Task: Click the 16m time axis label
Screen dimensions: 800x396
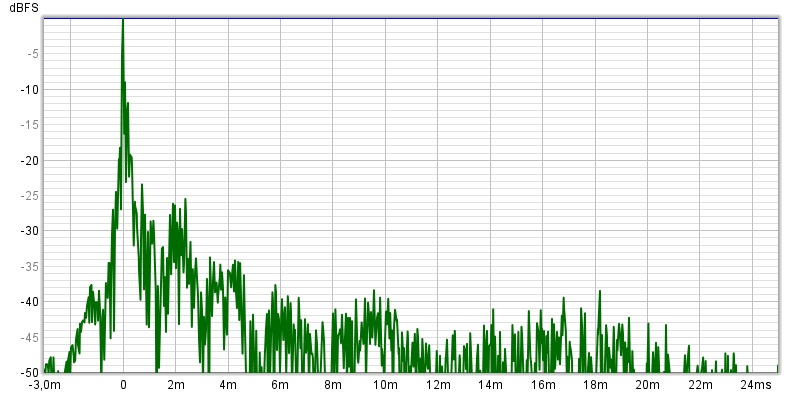Action: pyautogui.click(x=543, y=385)
